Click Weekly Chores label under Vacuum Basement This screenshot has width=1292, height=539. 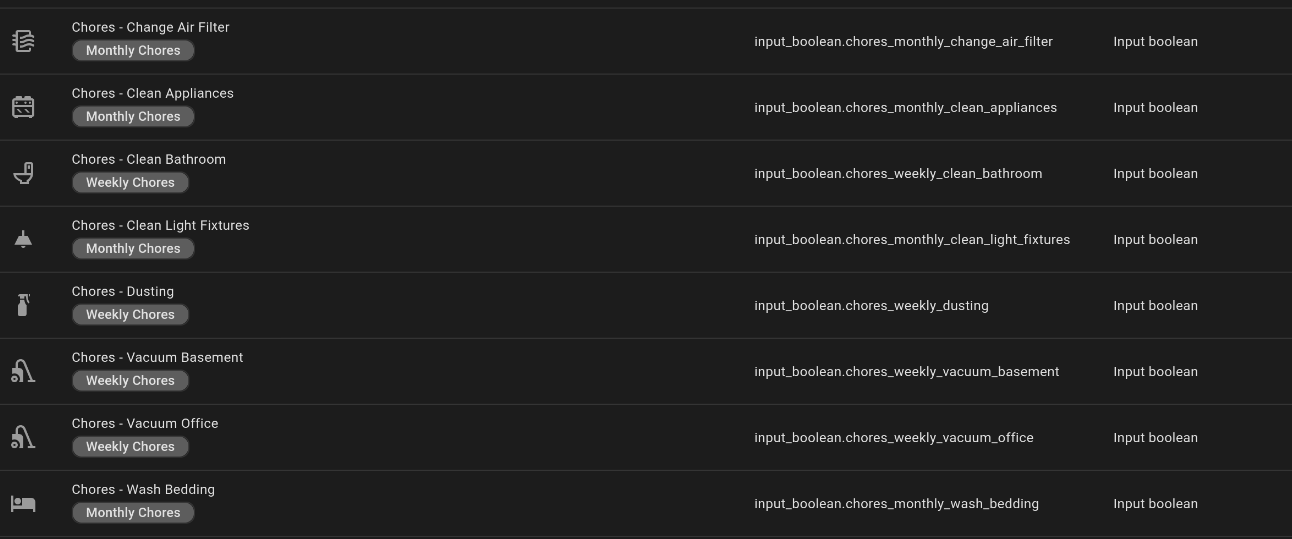point(130,381)
